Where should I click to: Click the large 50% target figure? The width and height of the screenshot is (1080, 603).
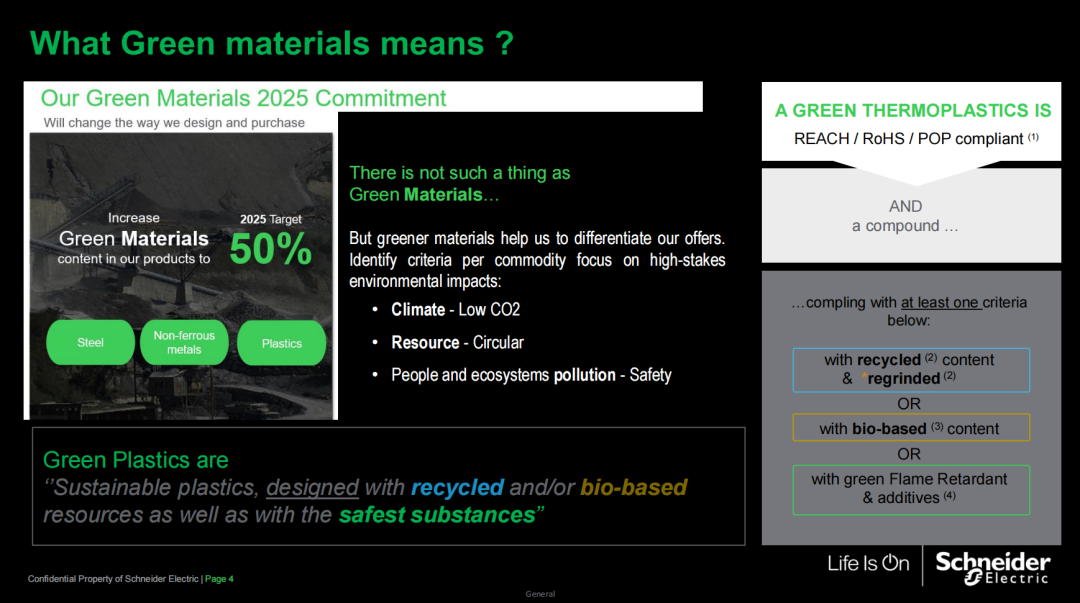[270, 249]
